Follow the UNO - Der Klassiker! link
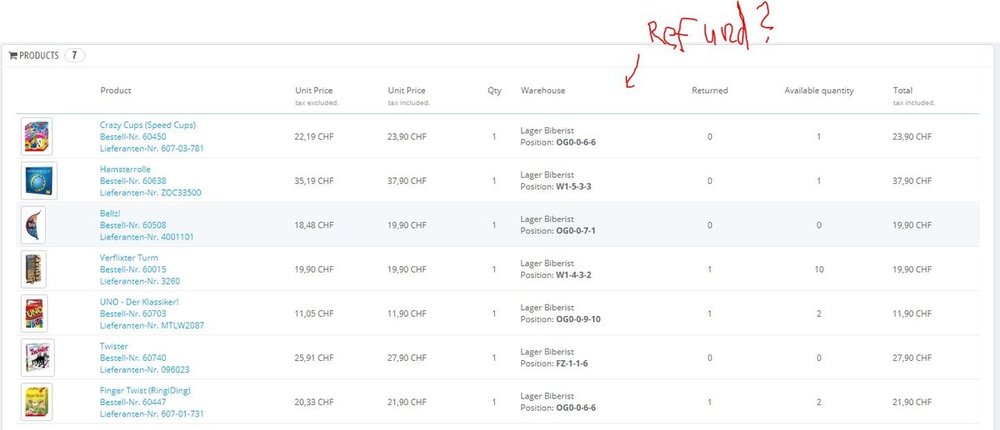This screenshot has width=1000, height=430. (x=139, y=301)
